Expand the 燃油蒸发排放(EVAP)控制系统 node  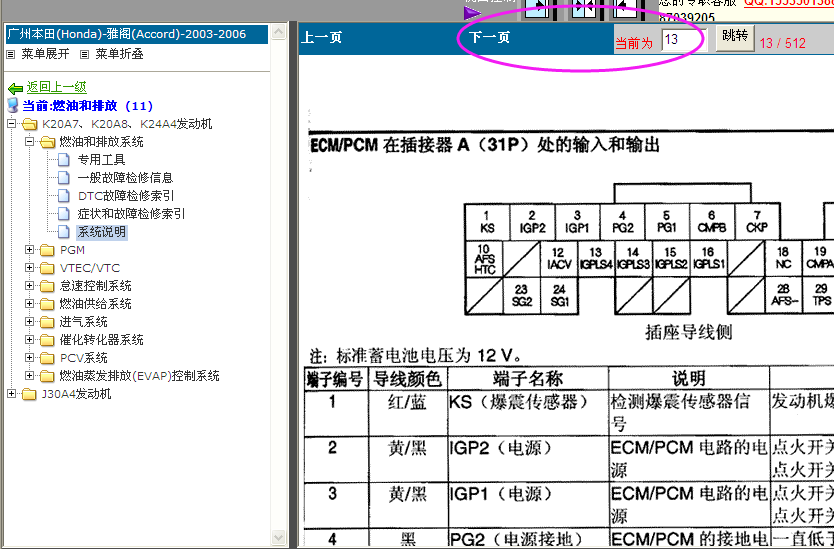pos(30,376)
